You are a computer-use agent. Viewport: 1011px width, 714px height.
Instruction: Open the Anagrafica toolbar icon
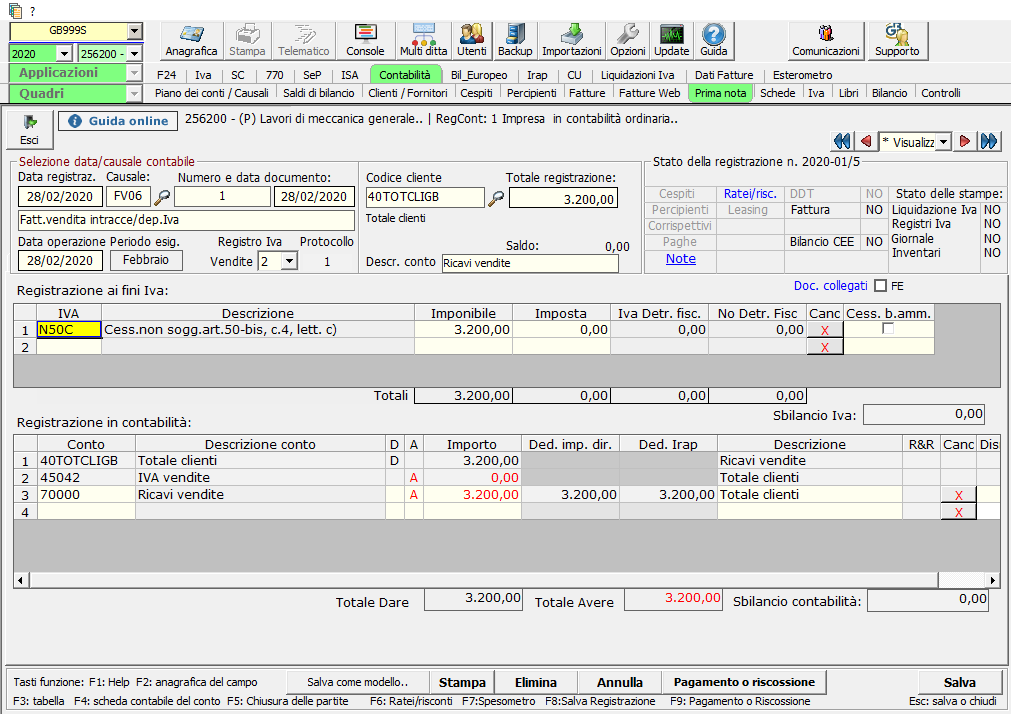190,41
